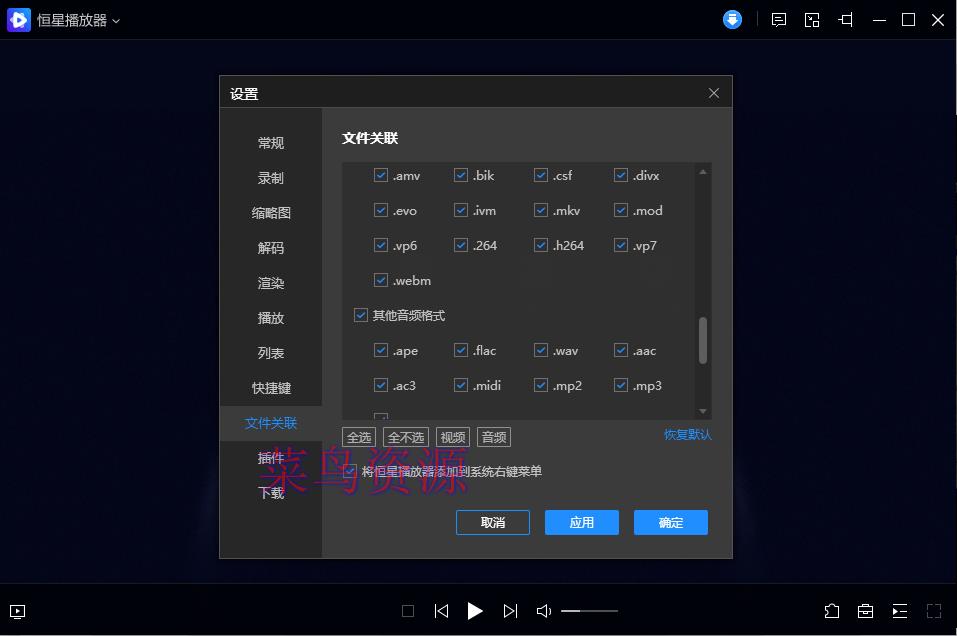Viewport: 957px width, 636px height.
Task: Enter fullscreen with the bottom-right icon
Action: (933, 611)
